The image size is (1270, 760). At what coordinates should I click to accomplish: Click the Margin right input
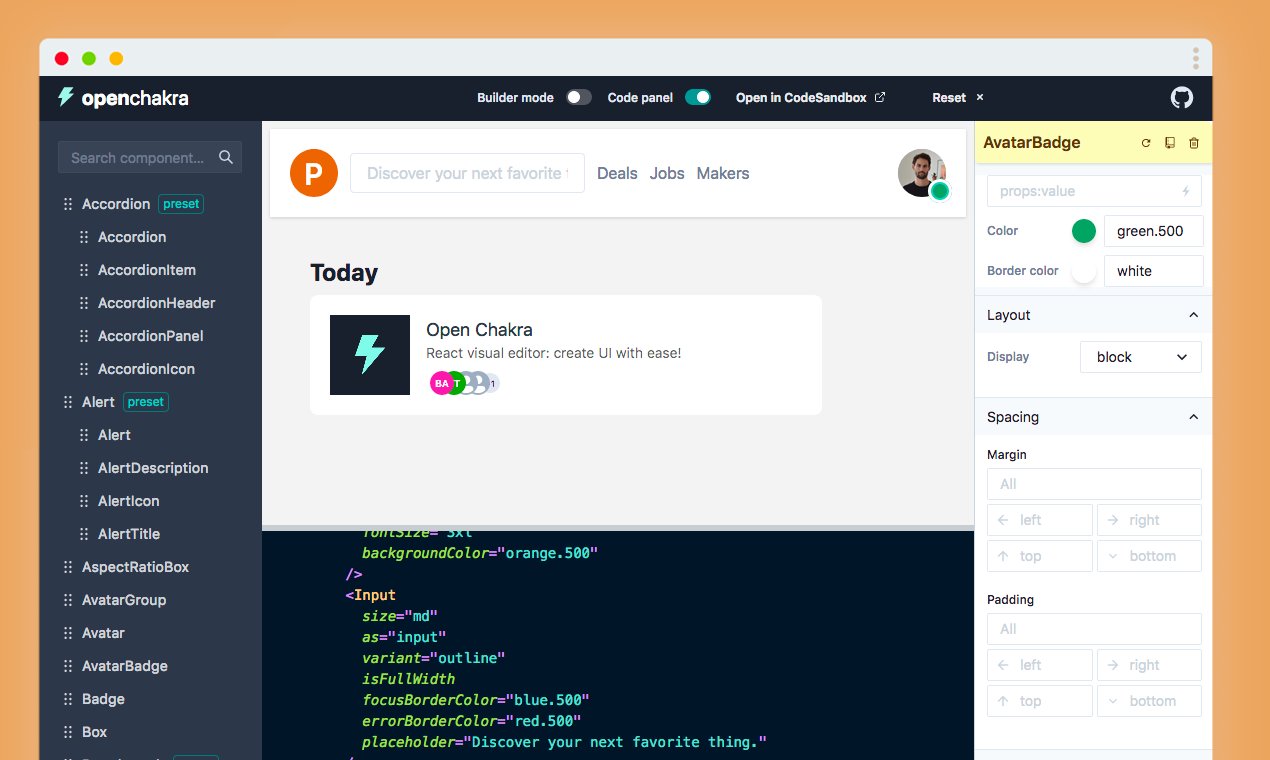click(x=1149, y=520)
